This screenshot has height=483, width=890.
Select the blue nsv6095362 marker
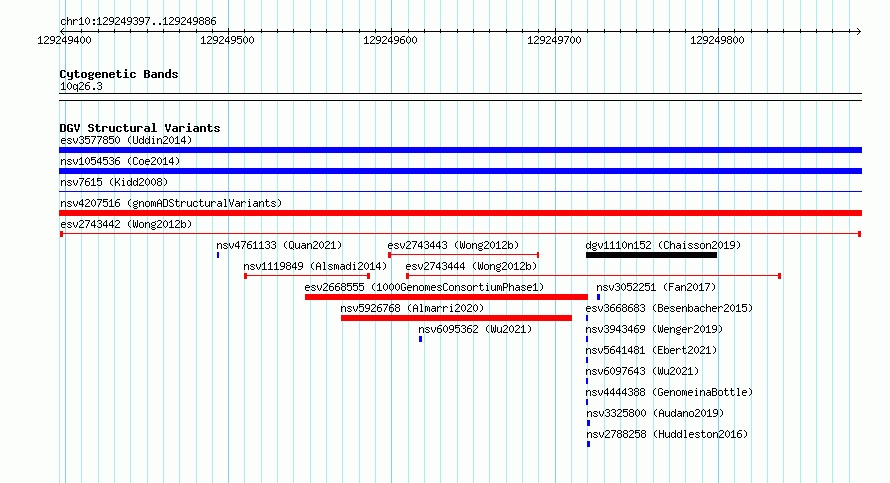click(x=421, y=339)
